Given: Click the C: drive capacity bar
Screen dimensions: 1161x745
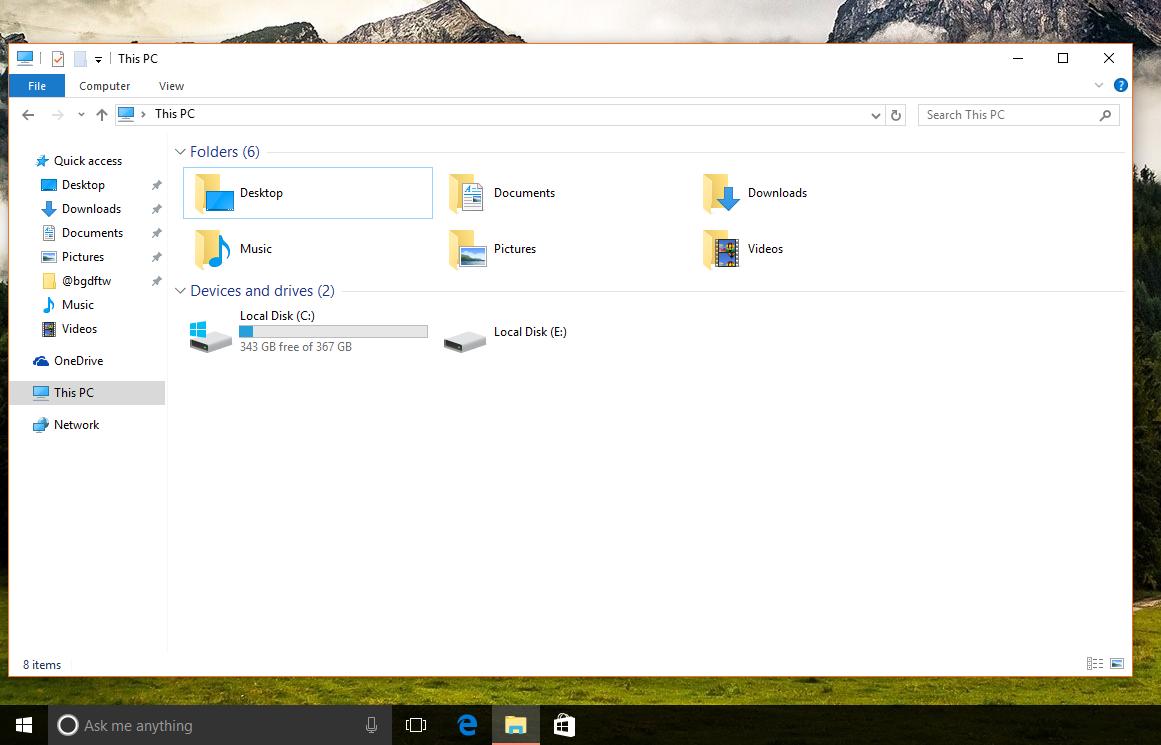Looking at the screenshot, I should (333, 331).
